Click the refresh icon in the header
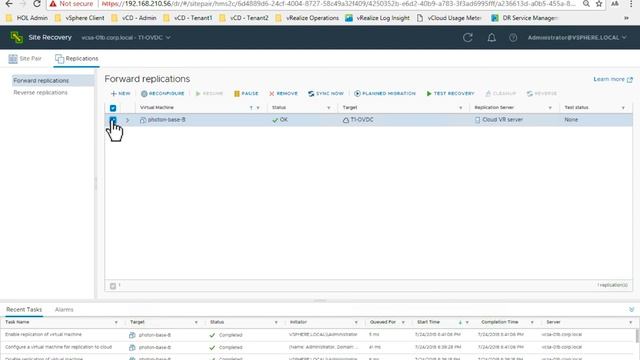Image resolution: width=640 pixels, height=360 pixels. 468,38
